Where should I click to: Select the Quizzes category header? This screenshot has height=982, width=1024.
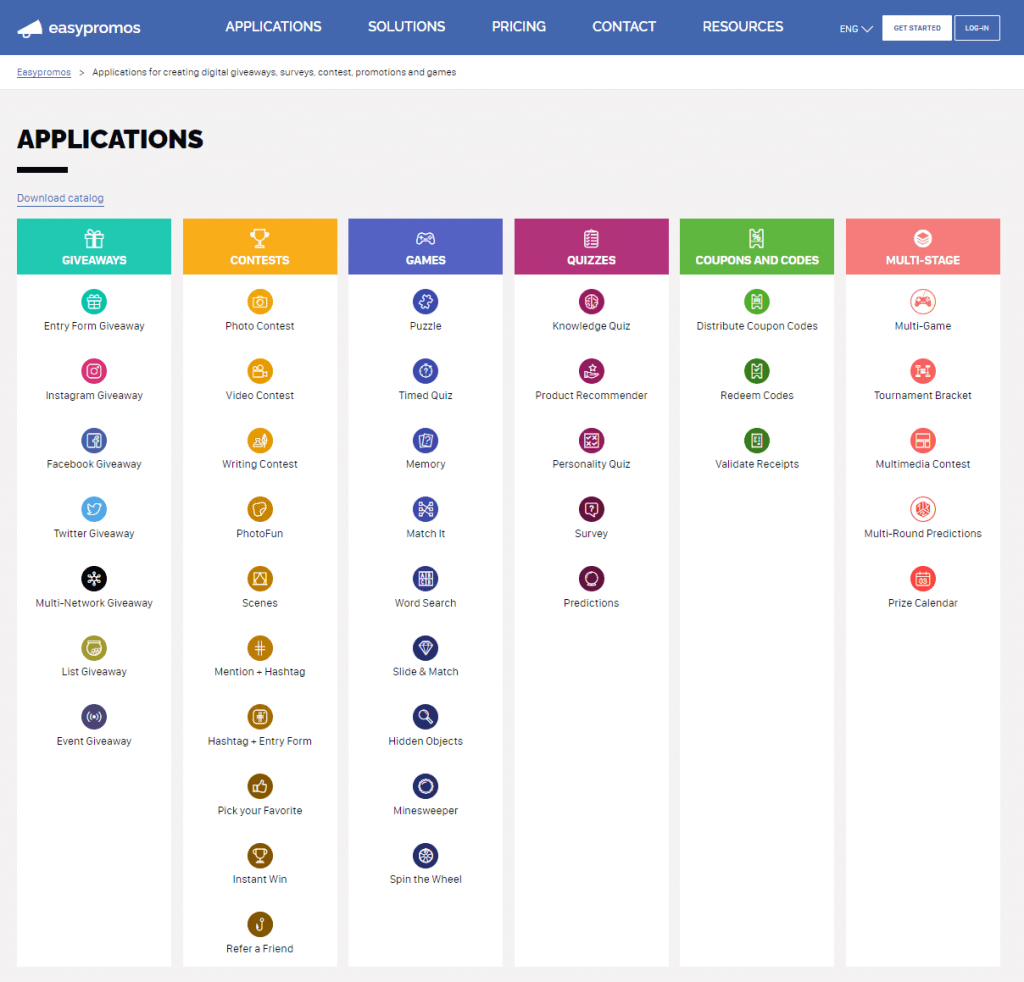pyautogui.click(x=592, y=246)
